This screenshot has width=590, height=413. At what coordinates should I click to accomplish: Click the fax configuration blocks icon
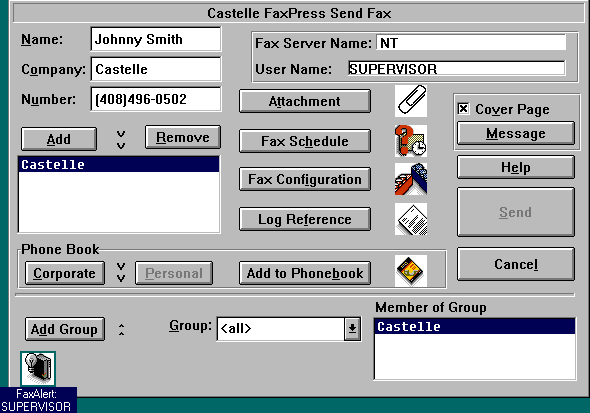click(x=411, y=179)
